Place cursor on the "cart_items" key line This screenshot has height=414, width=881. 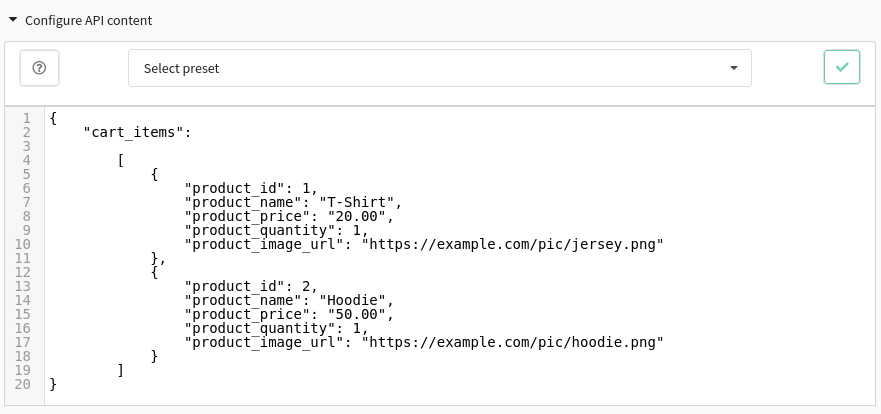pyautogui.click(x=137, y=133)
